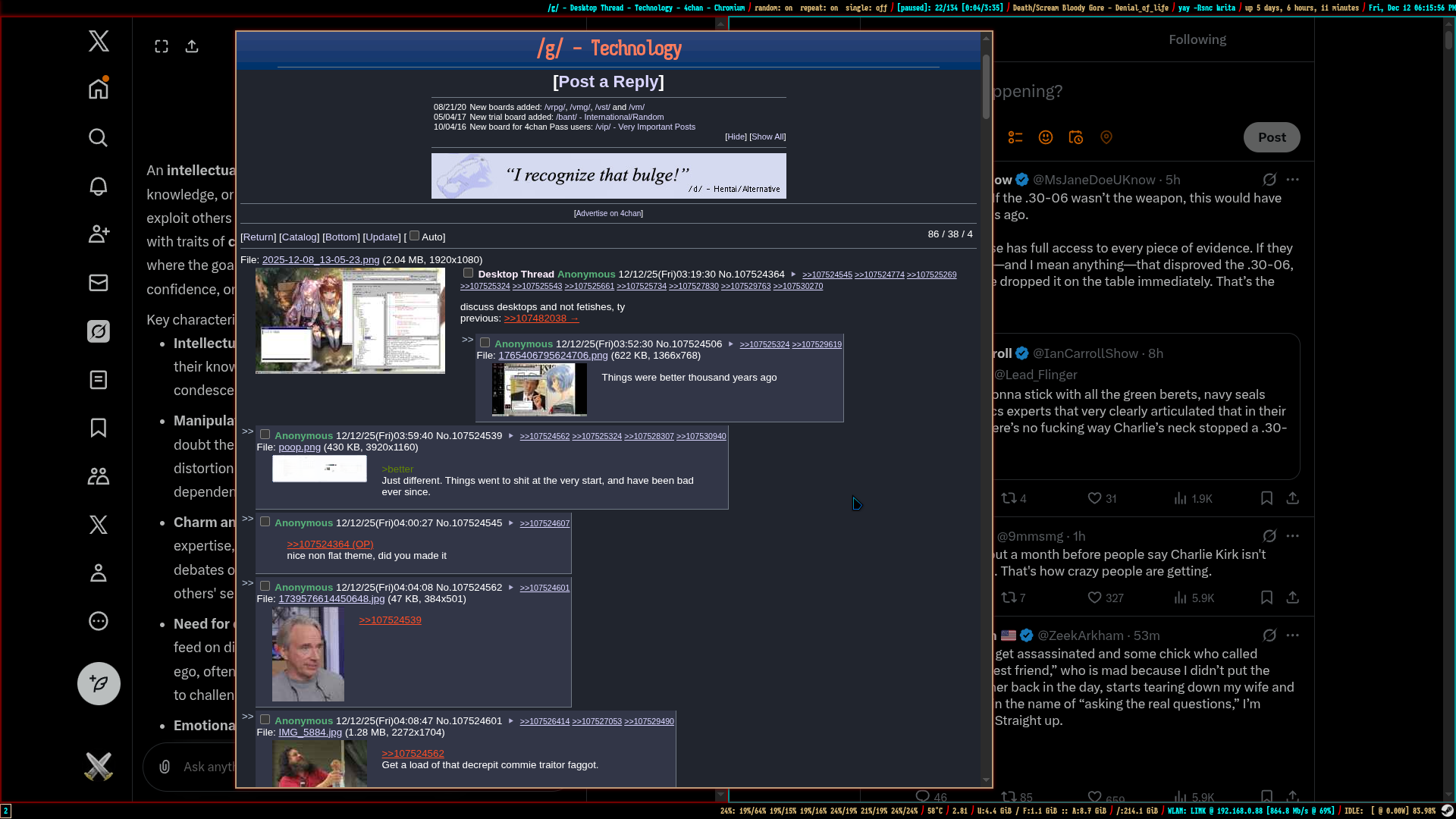Click the Notifications bell icon
This screenshot has width=1456, height=819.
click(x=99, y=186)
